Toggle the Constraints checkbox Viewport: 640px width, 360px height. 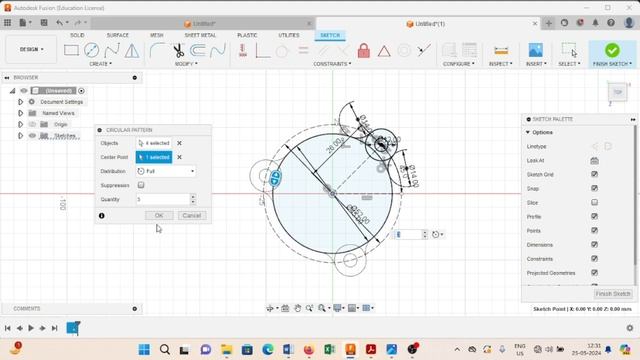pyautogui.click(x=594, y=259)
